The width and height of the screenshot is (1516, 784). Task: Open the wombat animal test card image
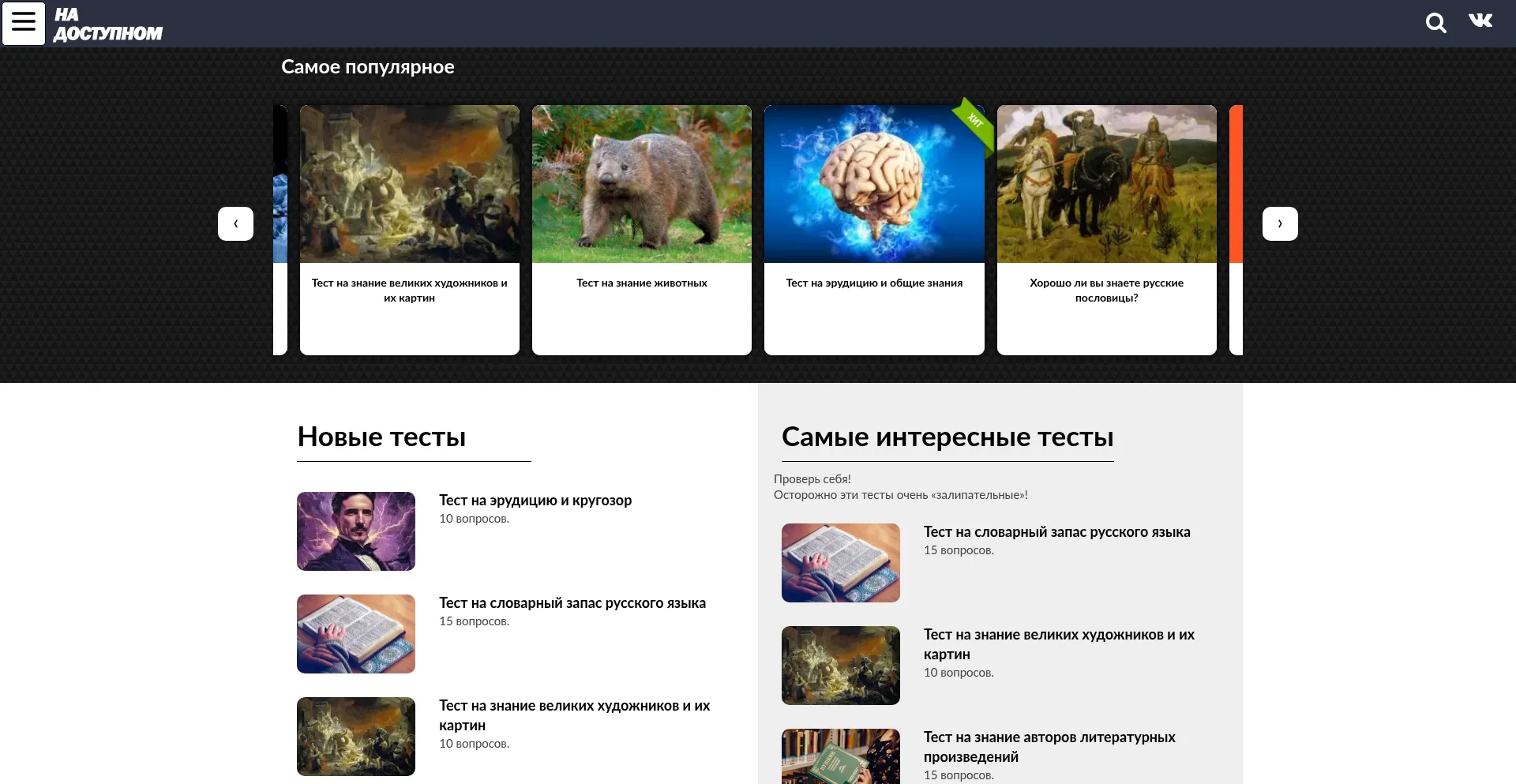(x=641, y=184)
